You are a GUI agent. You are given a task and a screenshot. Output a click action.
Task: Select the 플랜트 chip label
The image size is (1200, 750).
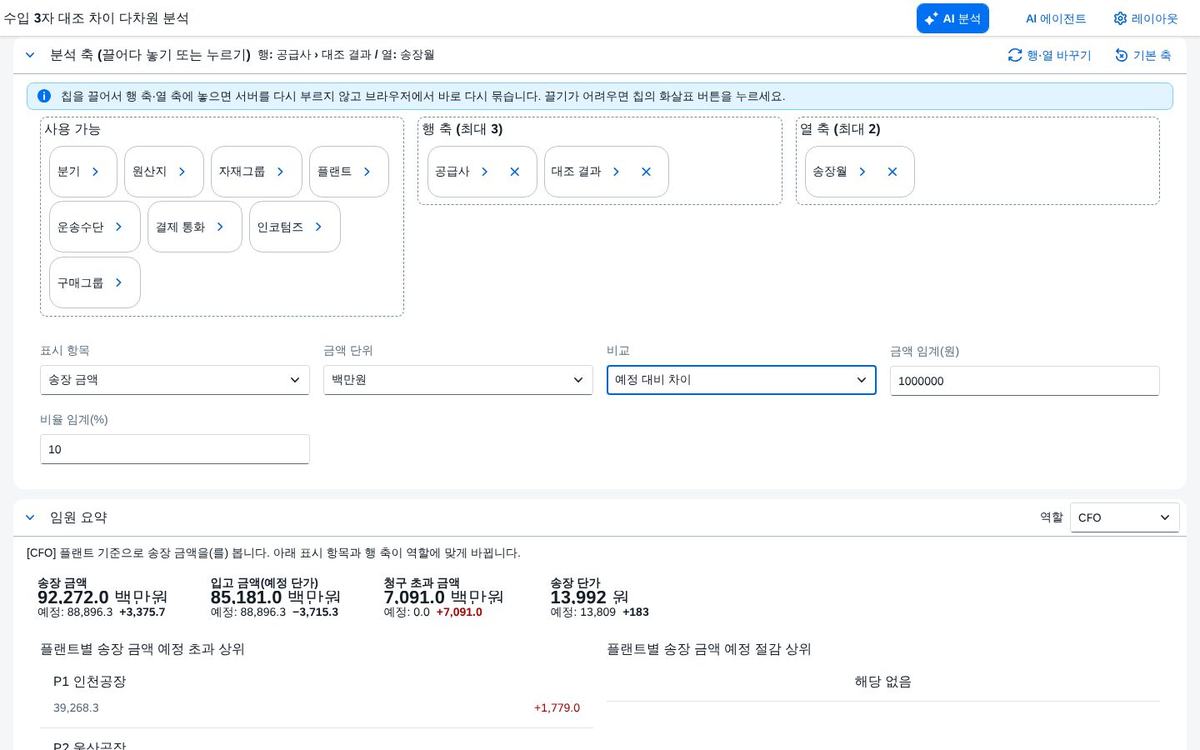coord(335,171)
